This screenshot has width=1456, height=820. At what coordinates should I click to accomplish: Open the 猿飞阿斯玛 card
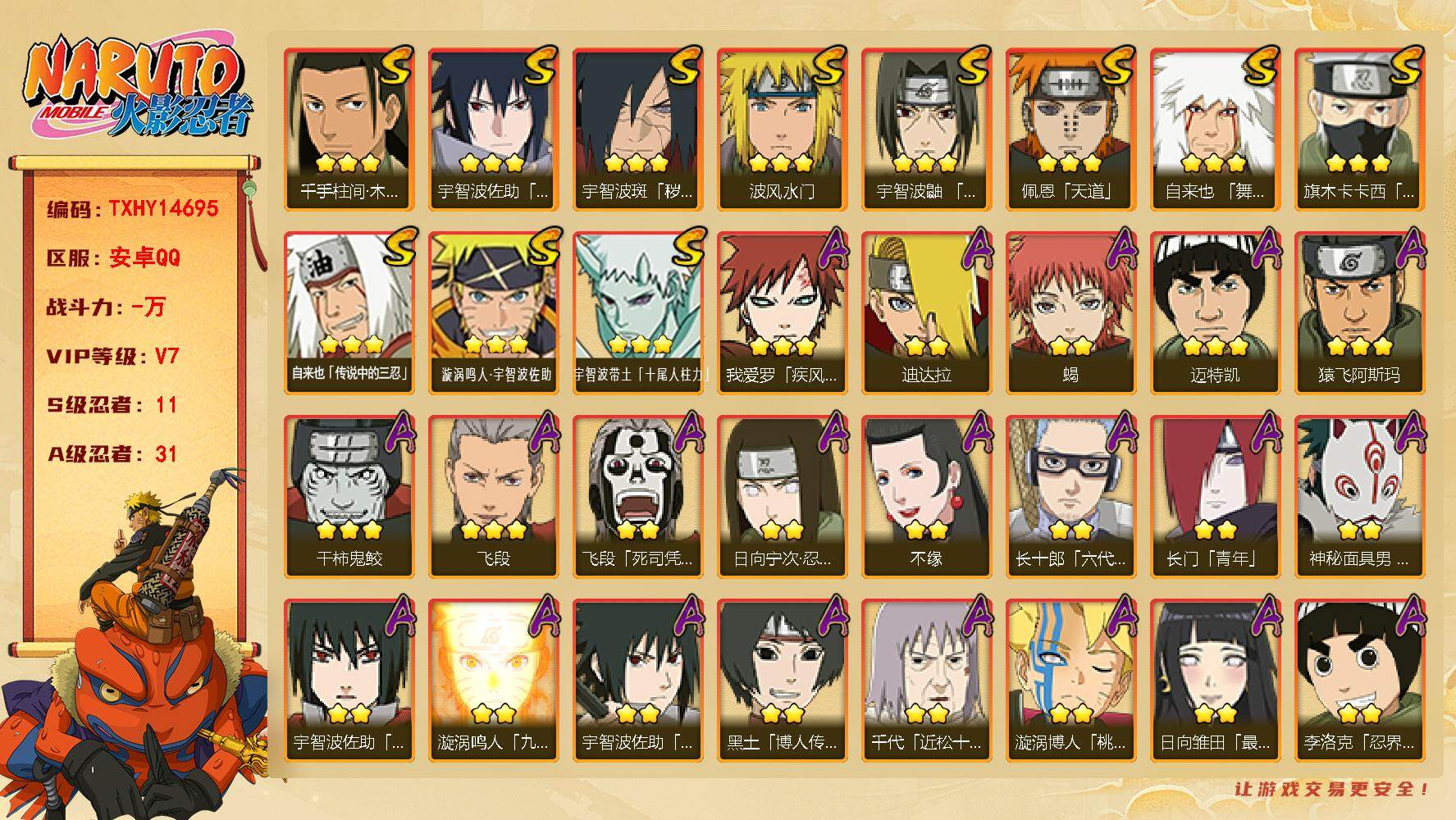(x=1359, y=313)
